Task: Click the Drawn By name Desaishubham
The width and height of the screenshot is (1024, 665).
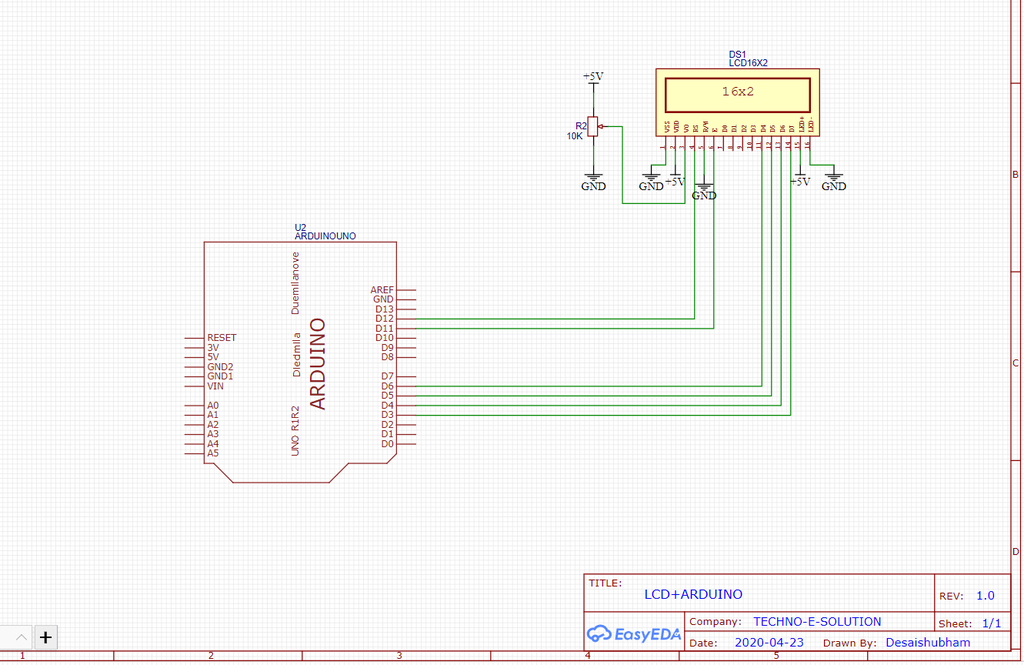Action: [928, 642]
